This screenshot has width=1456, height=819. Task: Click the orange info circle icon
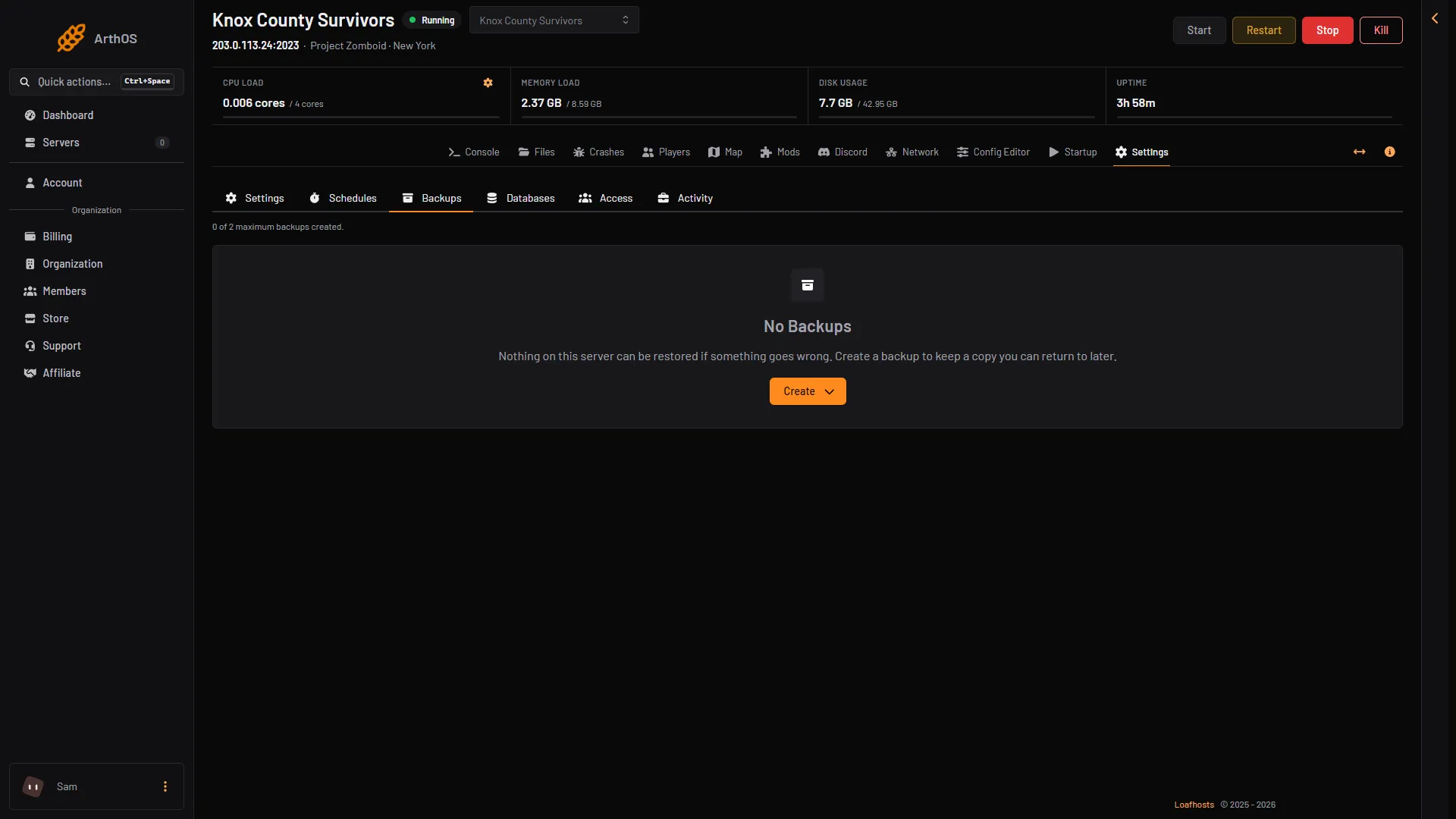1389,152
